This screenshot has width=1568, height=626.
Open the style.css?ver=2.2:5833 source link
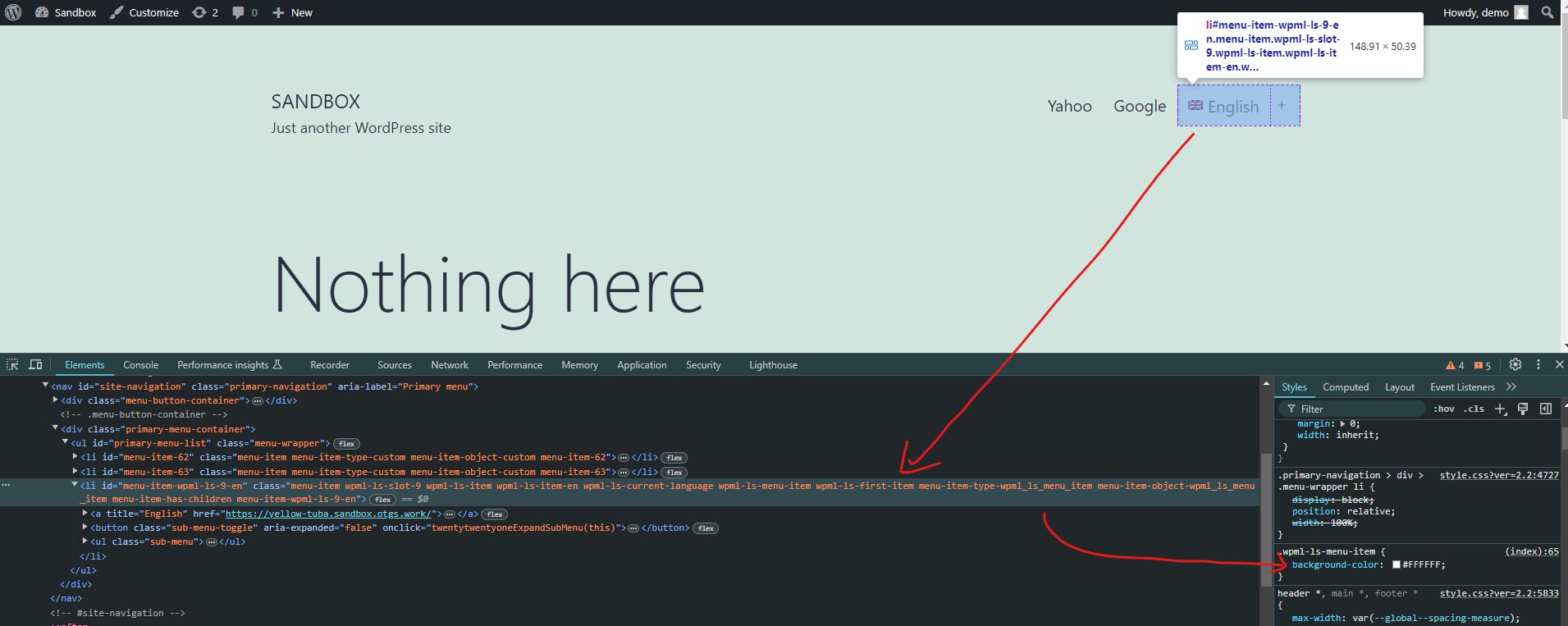[x=1499, y=593]
